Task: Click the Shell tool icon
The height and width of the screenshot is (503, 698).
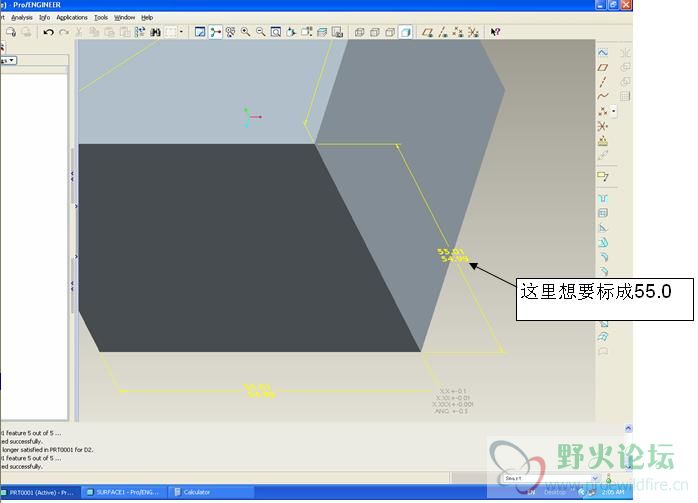Action: pos(603,213)
